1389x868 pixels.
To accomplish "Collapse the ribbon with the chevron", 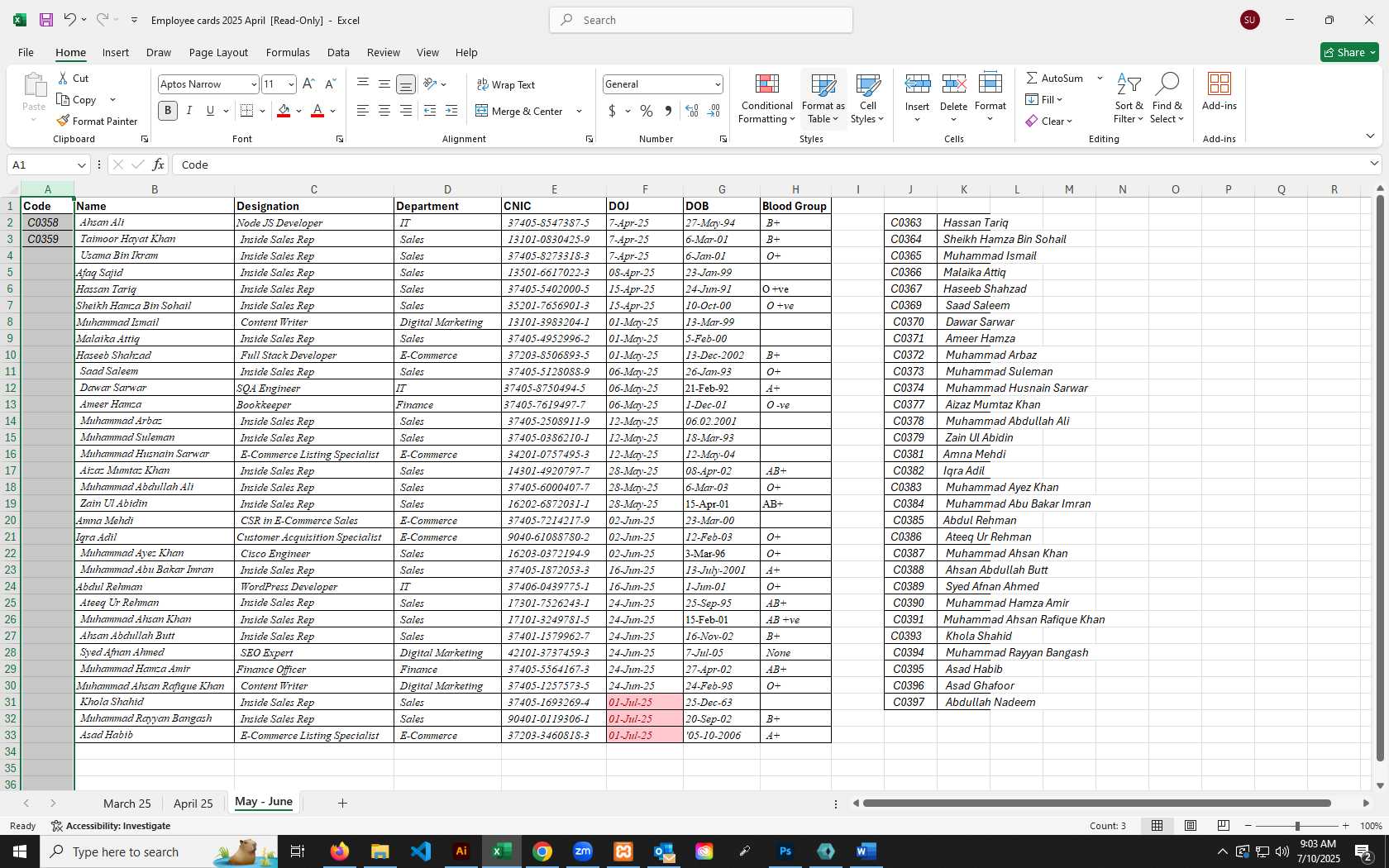I will [1370, 136].
